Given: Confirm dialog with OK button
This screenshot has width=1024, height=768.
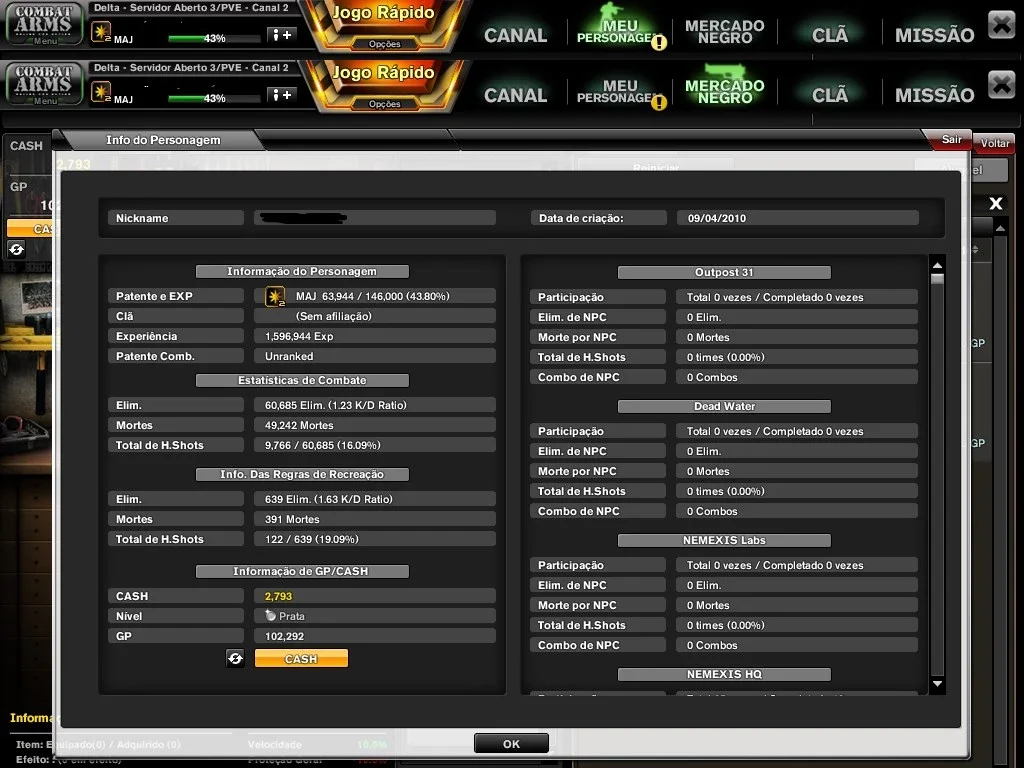Looking at the screenshot, I should (x=511, y=744).
